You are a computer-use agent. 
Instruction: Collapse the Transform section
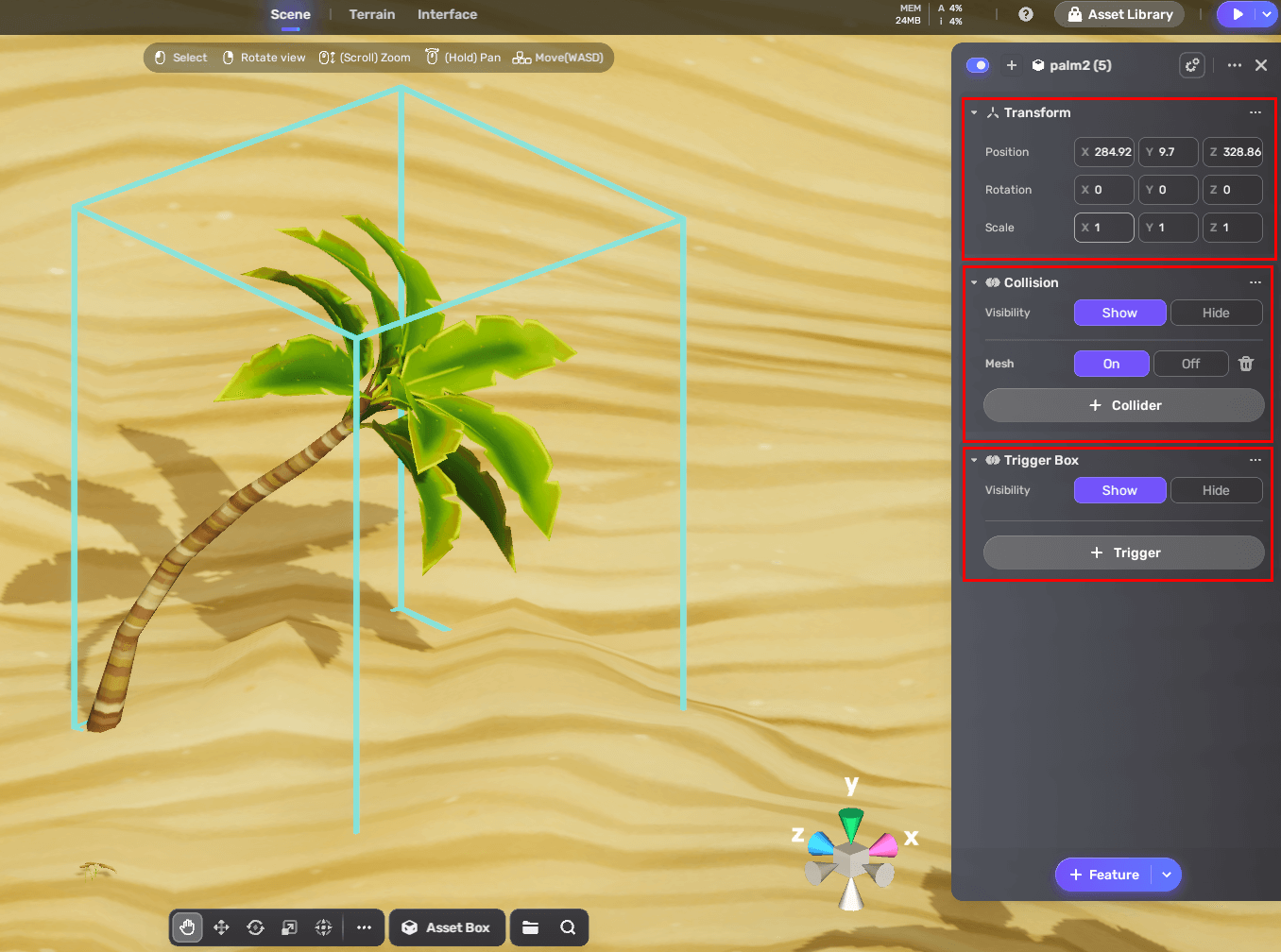pos(974,112)
